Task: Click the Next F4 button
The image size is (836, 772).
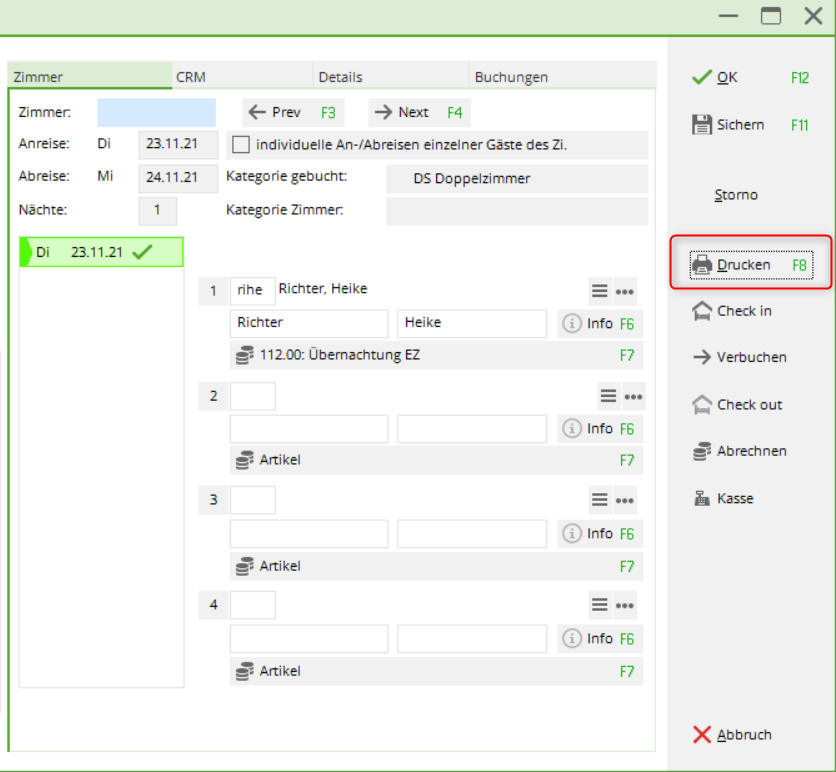Action: tap(418, 112)
